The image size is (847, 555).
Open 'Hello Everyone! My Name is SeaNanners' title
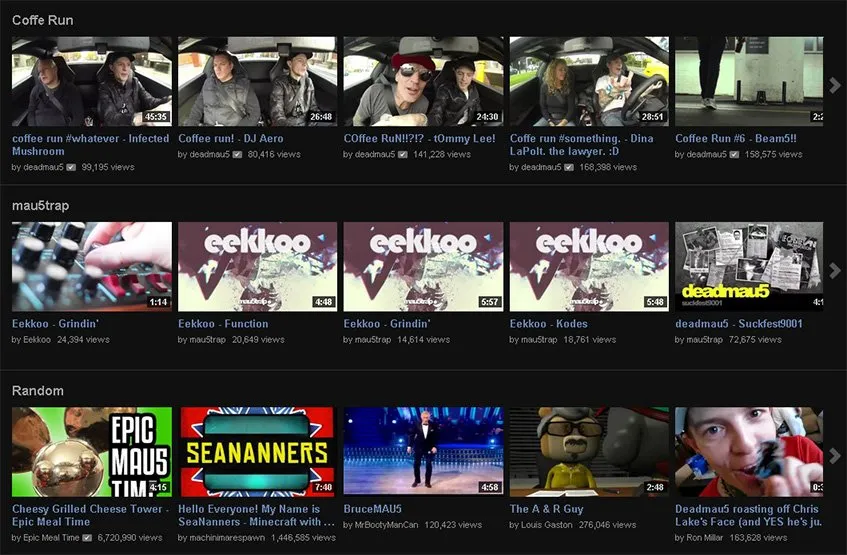pyautogui.click(x=256, y=516)
